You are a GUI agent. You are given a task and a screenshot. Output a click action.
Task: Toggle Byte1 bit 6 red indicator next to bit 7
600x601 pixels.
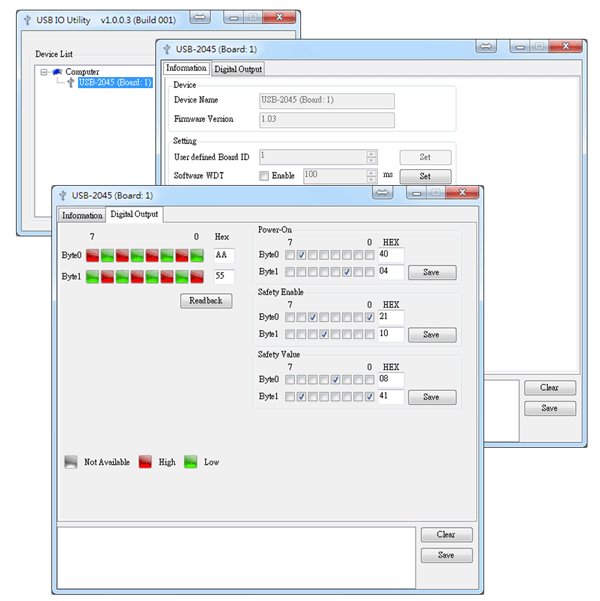107,277
